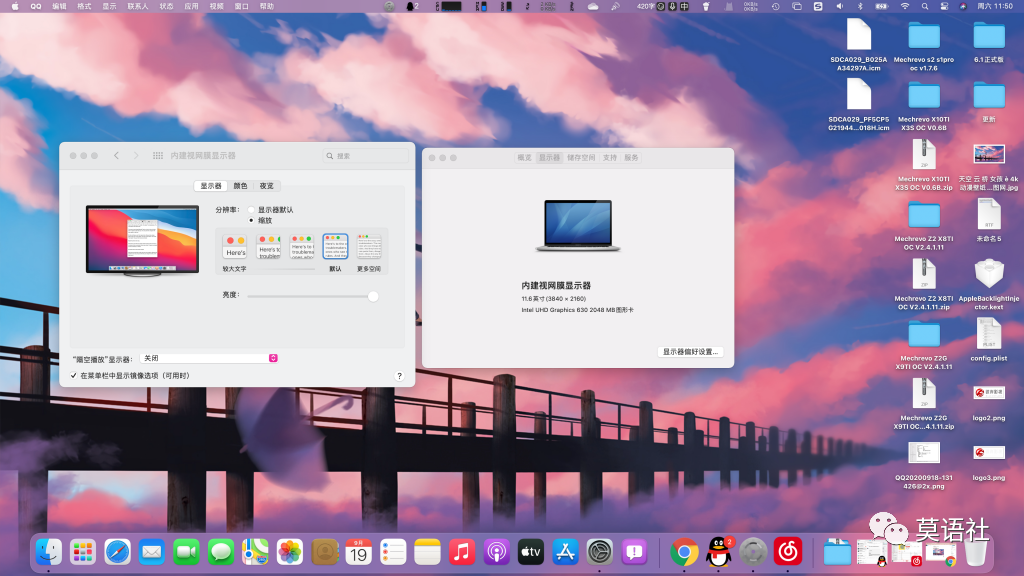Open the volume menu bar icon

coord(840,7)
